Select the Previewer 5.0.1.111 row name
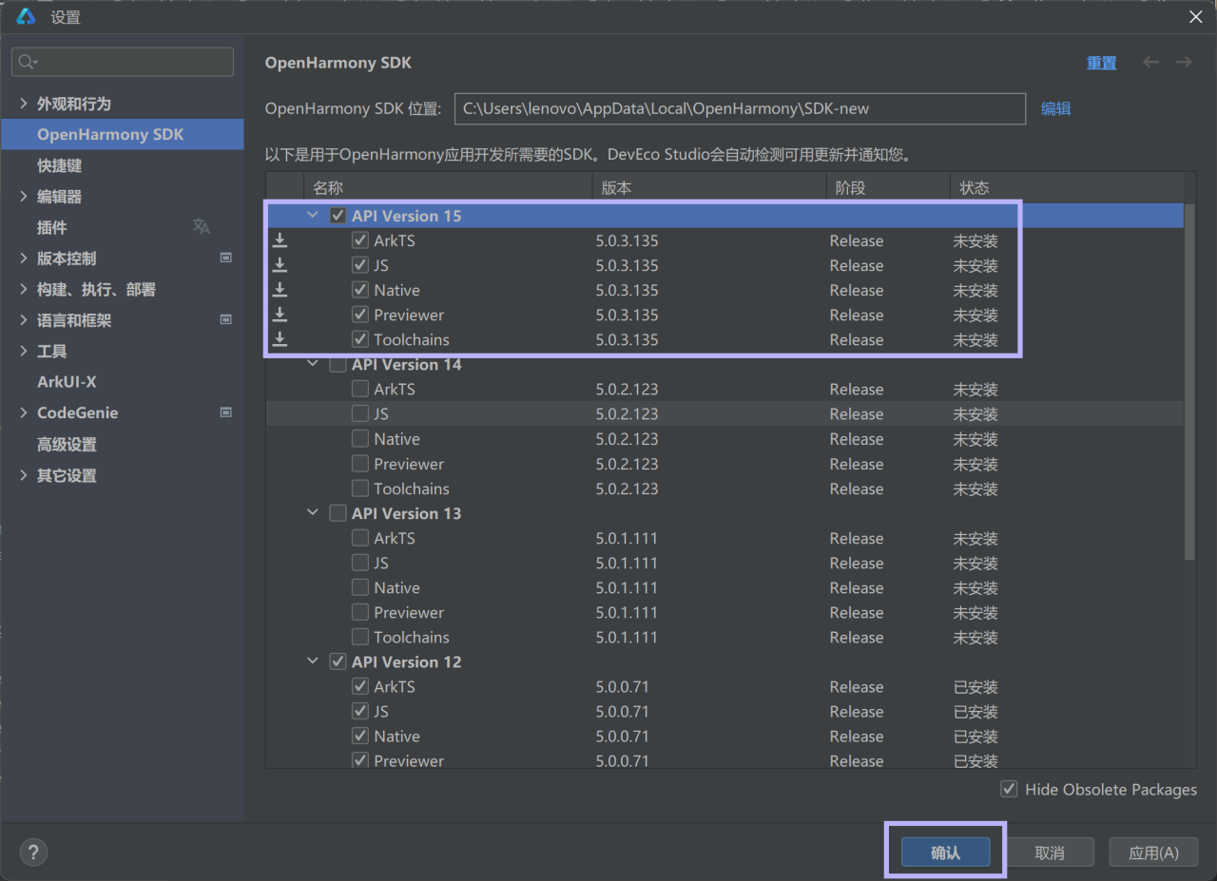 [x=408, y=612]
